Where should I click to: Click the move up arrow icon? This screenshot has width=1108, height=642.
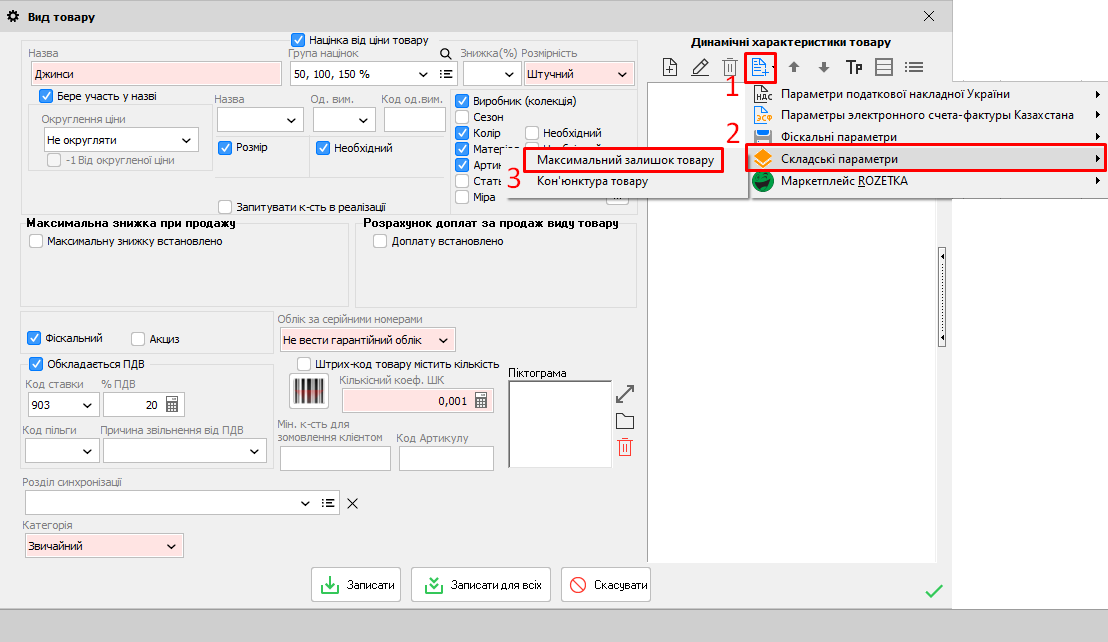tap(794, 67)
